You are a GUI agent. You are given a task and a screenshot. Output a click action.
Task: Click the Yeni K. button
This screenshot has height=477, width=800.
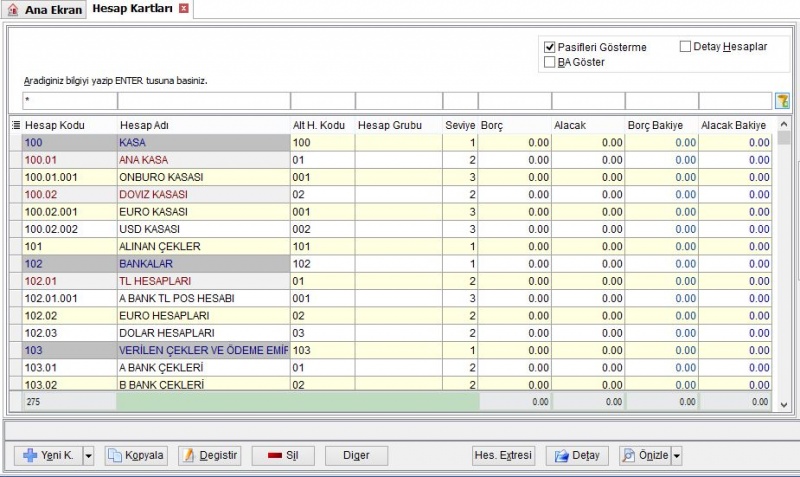48,455
